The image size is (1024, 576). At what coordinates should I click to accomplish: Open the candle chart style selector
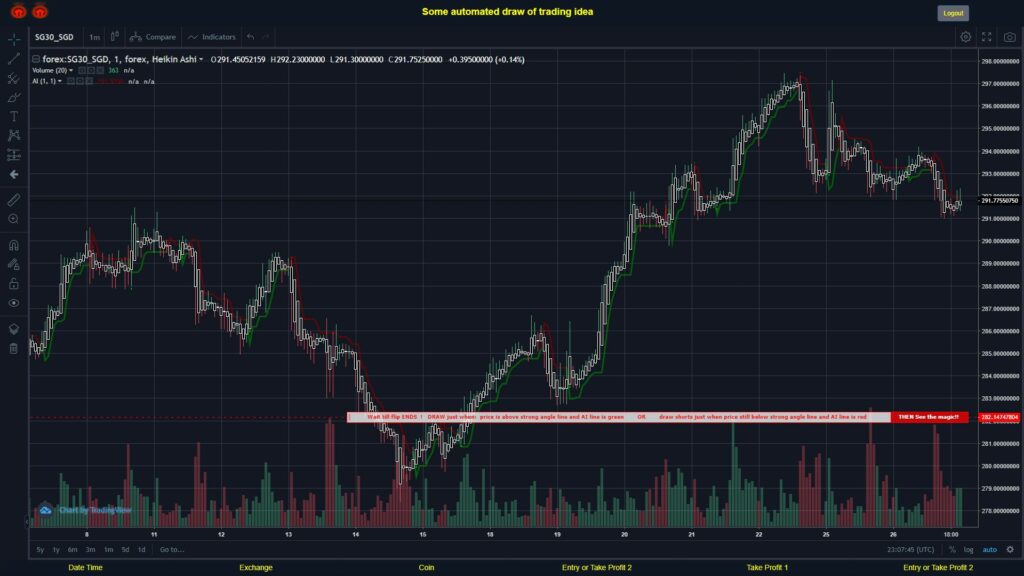114,37
